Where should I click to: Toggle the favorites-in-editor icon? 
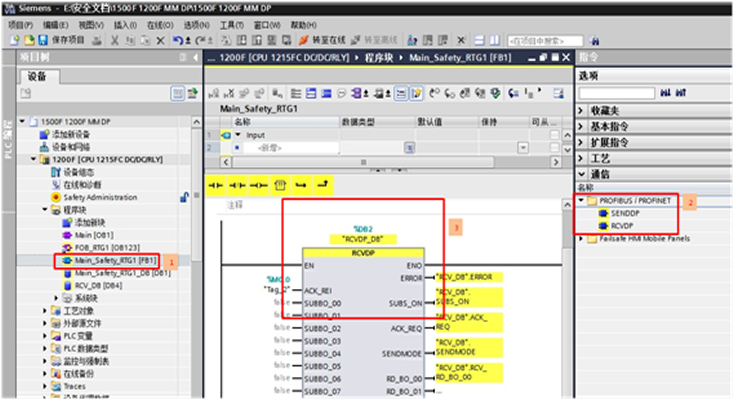(416, 94)
